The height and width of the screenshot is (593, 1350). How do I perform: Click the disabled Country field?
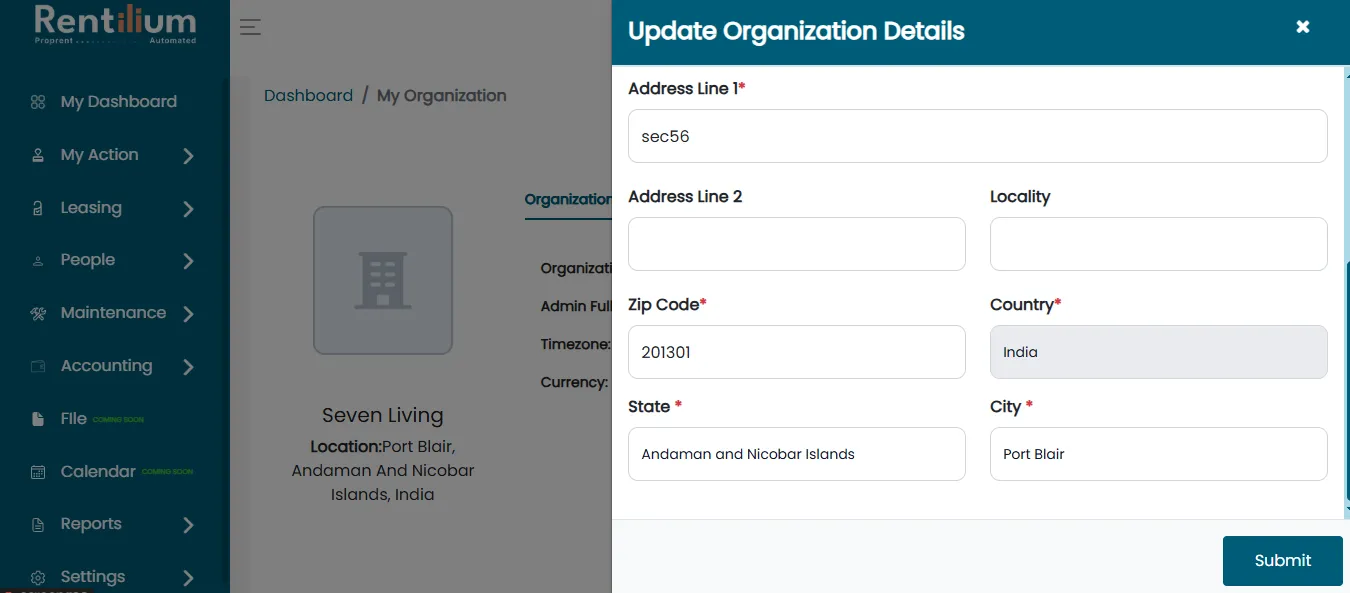coord(1158,352)
